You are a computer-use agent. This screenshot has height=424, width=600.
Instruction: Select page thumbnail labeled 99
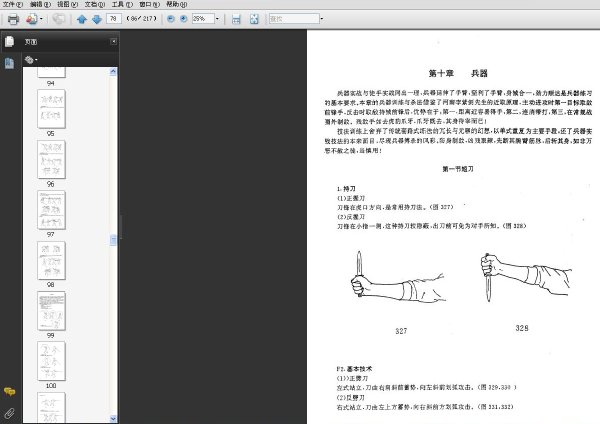click(x=51, y=311)
